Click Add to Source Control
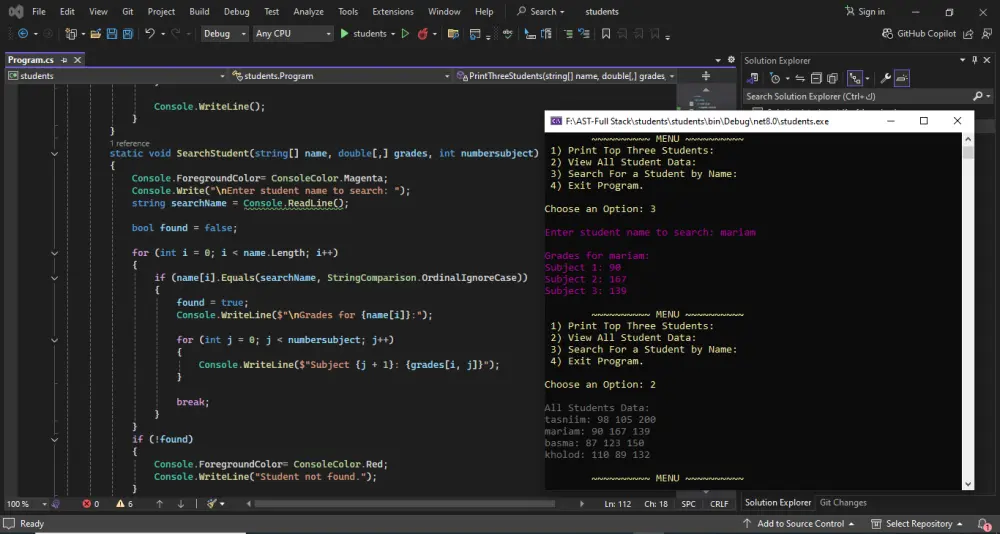 [x=800, y=524]
